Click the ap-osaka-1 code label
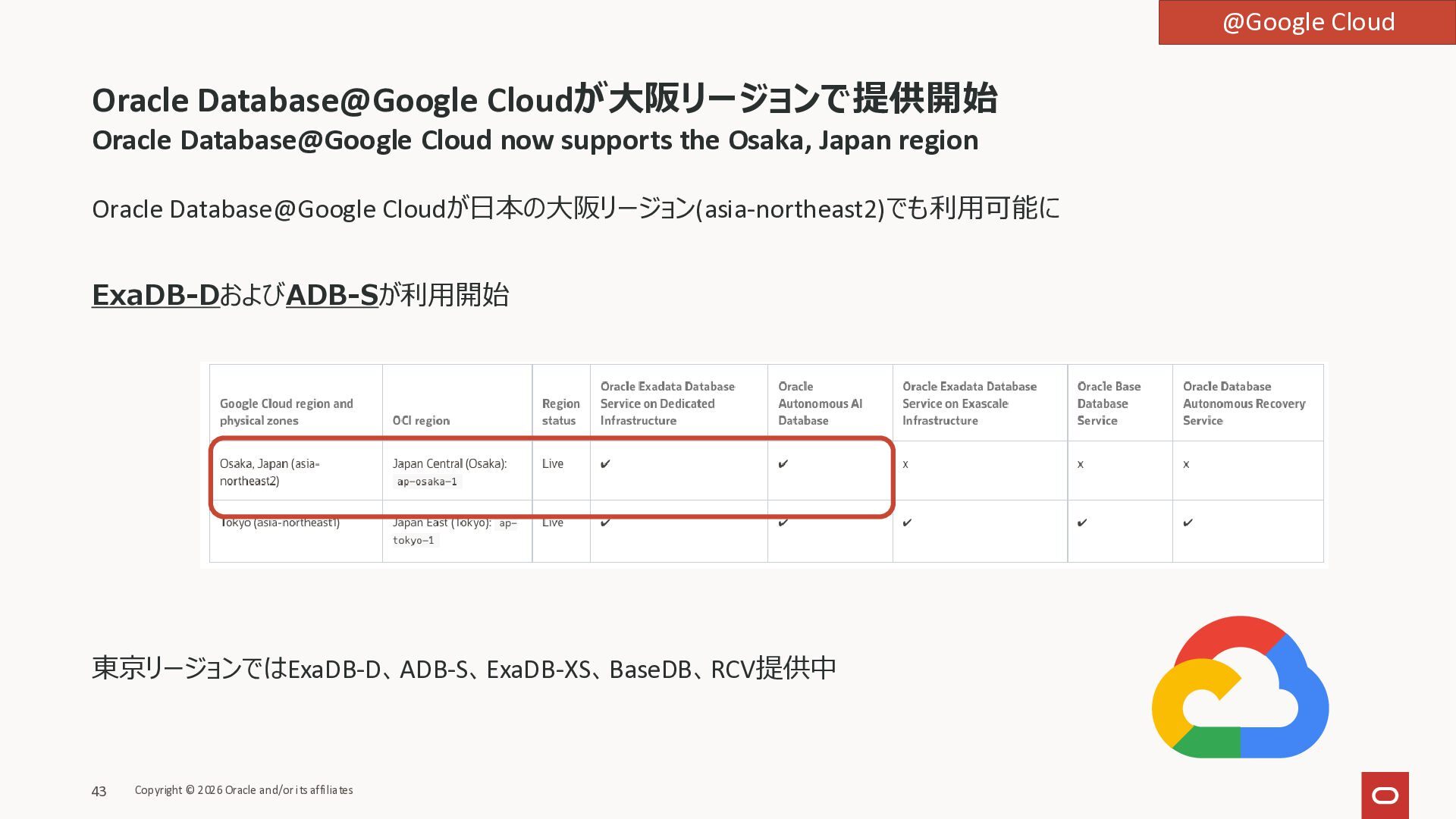Image resolution: width=1456 pixels, height=819 pixels. click(x=427, y=482)
